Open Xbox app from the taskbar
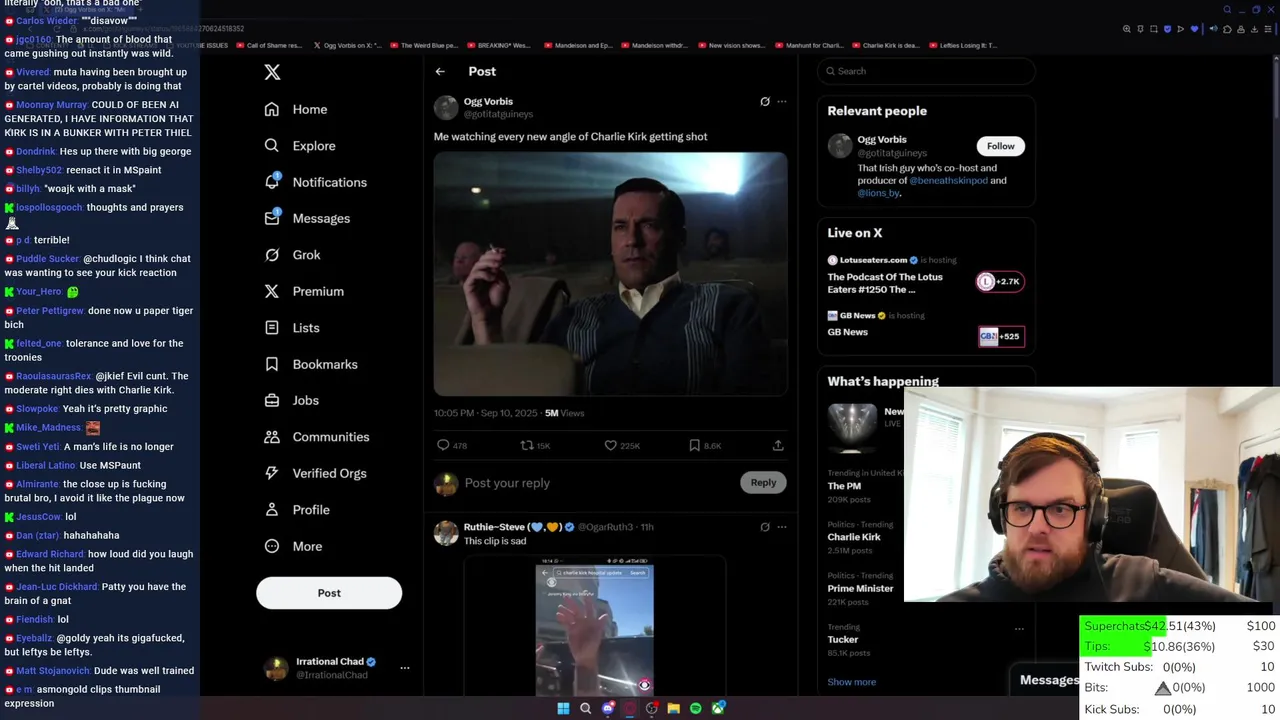1280x720 pixels. pyautogui.click(x=718, y=709)
